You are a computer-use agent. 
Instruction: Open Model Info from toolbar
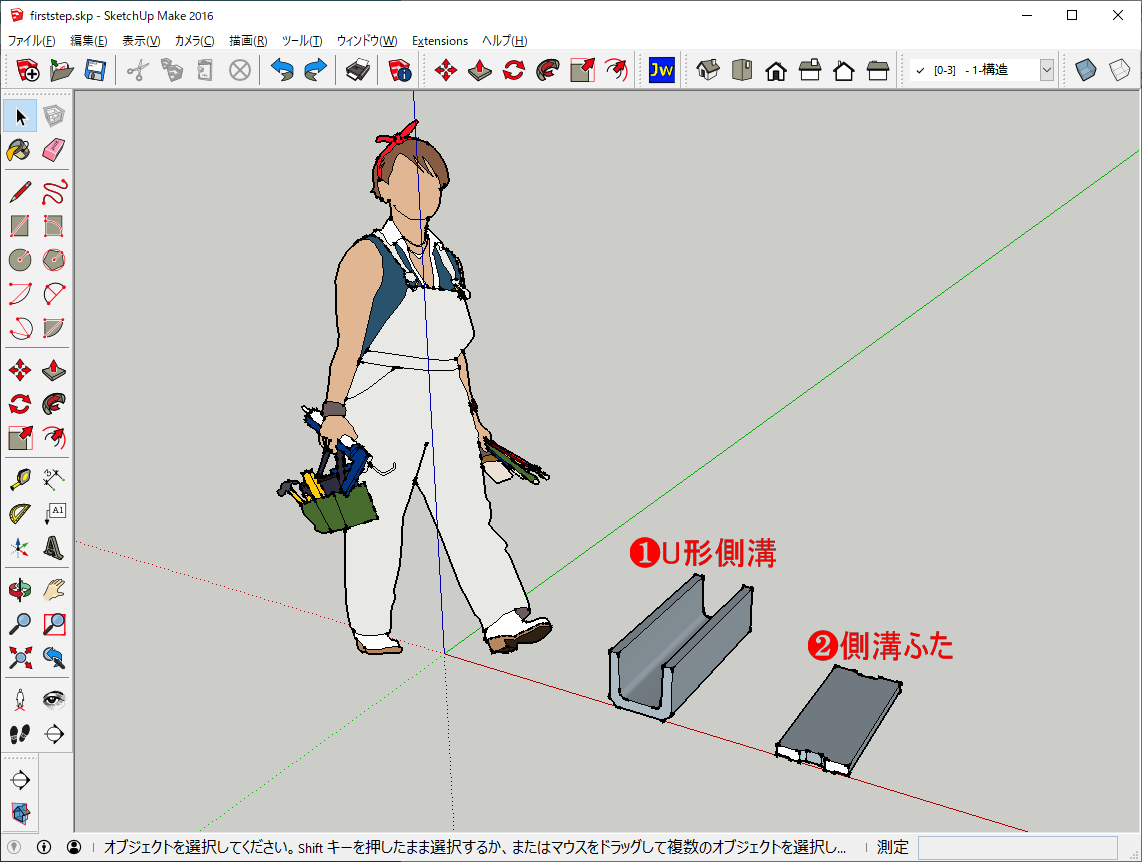pyautogui.click(x=399, y=71)
